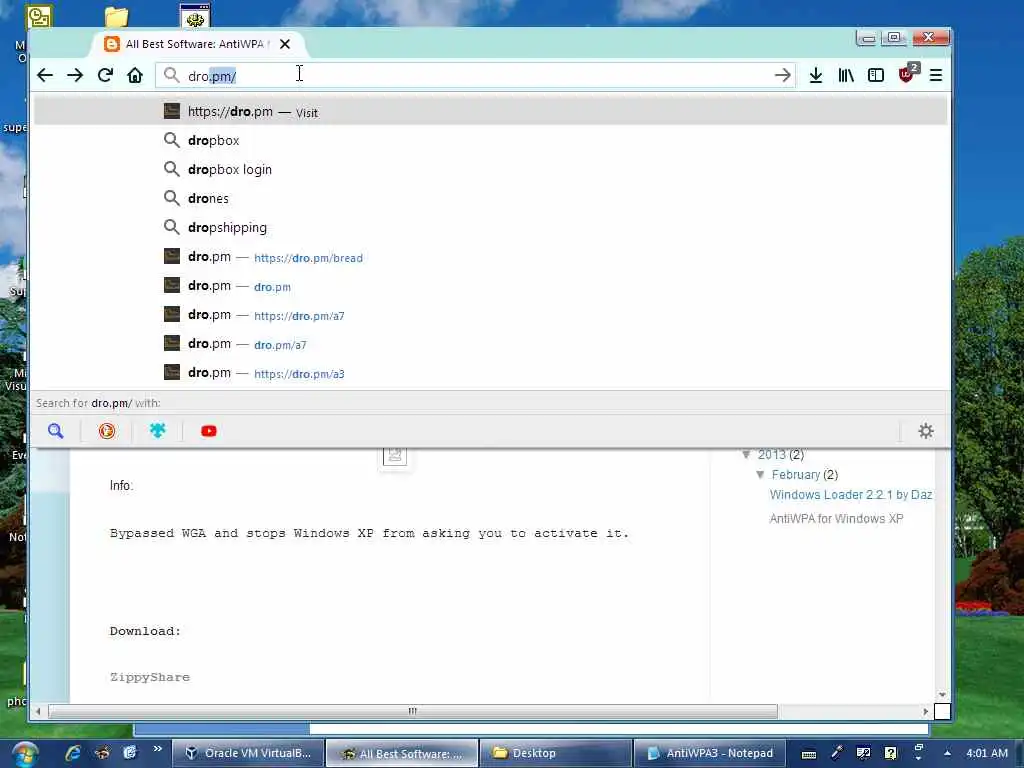
Task: Collapse the 2013 archive triangle
Action: (x=746, y=454)
